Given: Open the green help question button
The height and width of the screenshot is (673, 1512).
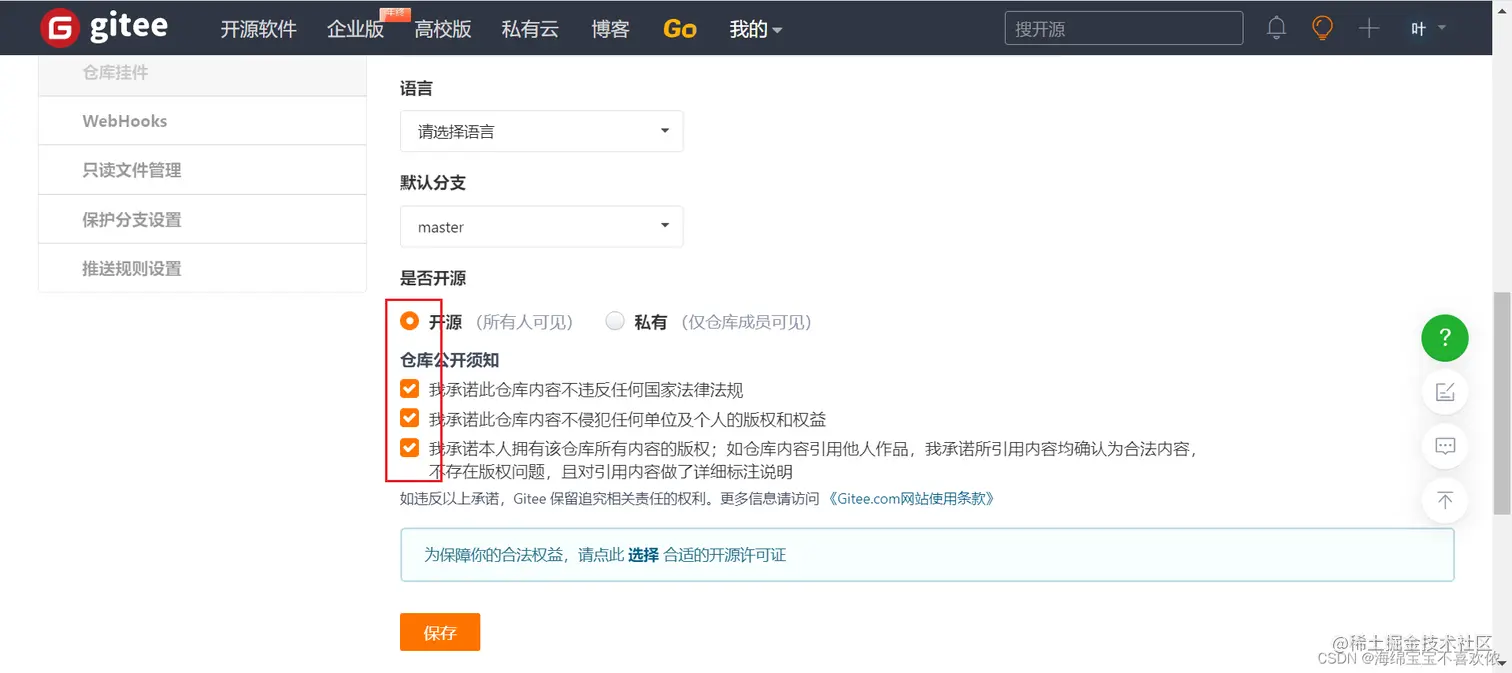Looking at the screenshot, I should [1445, 338].
